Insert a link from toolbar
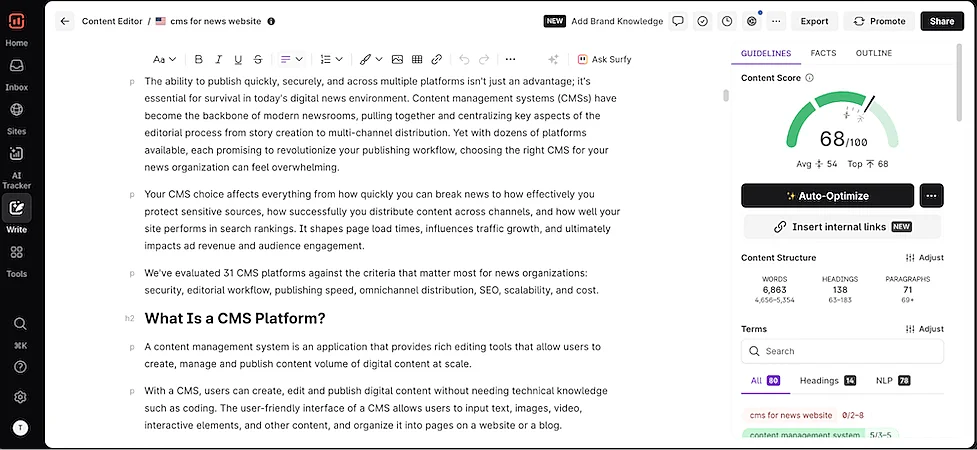This screenshot has width=977, height=450. point(437,59)
